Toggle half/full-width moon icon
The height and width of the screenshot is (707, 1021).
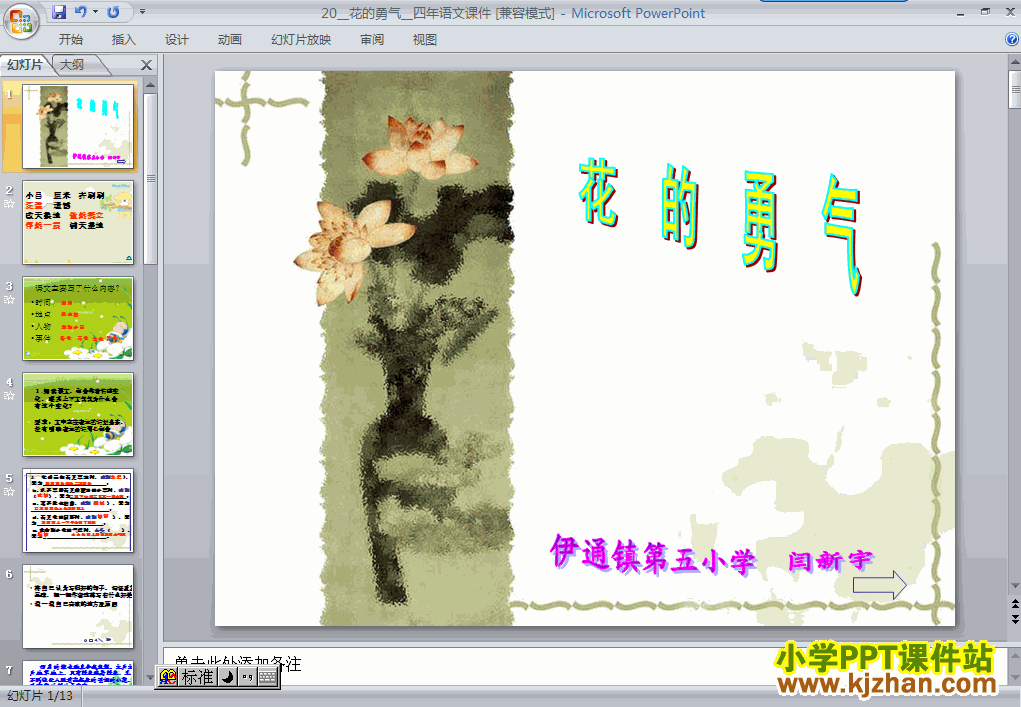coord(227,677)
